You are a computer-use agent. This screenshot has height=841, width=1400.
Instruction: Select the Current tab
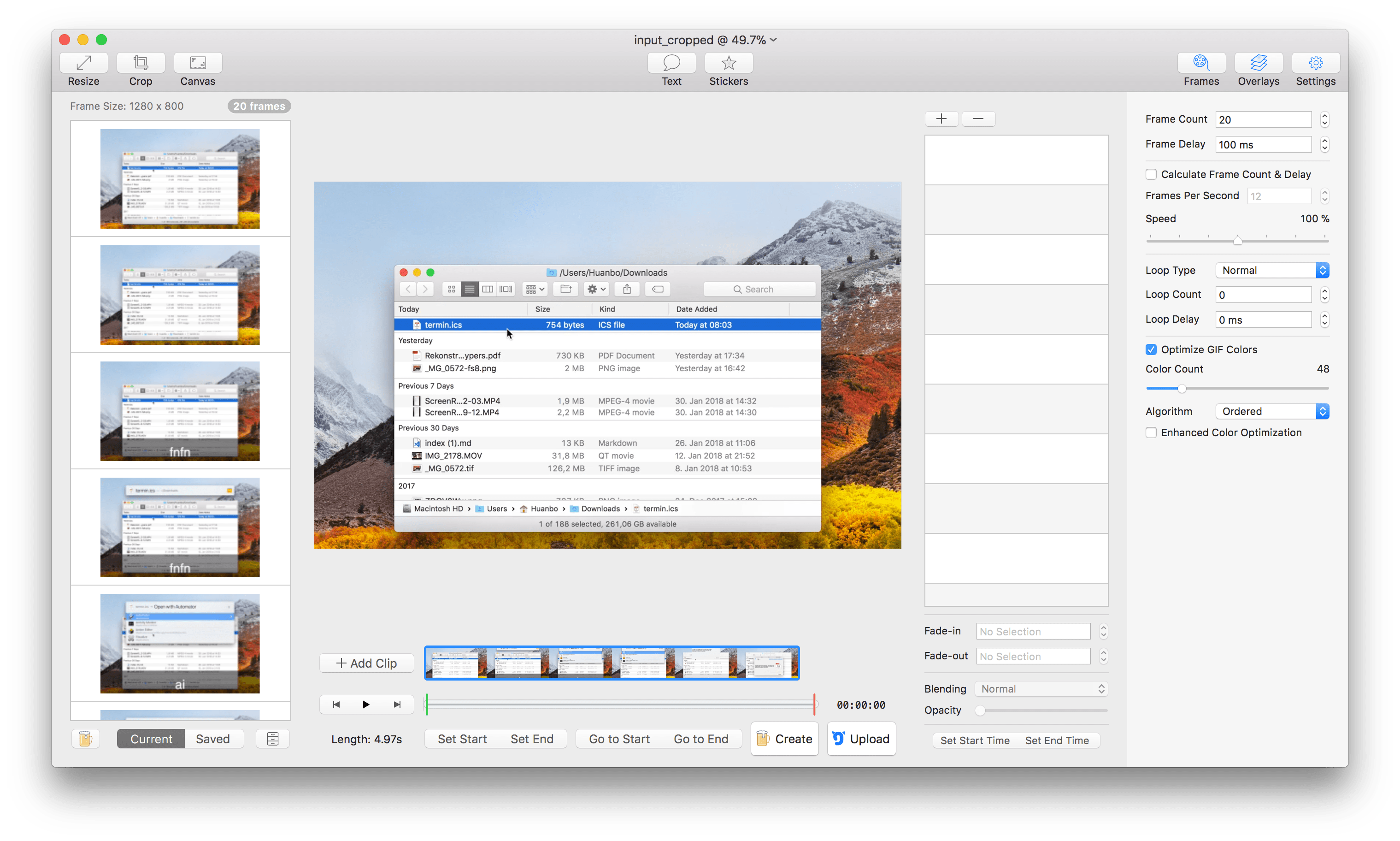pos(151,739)
